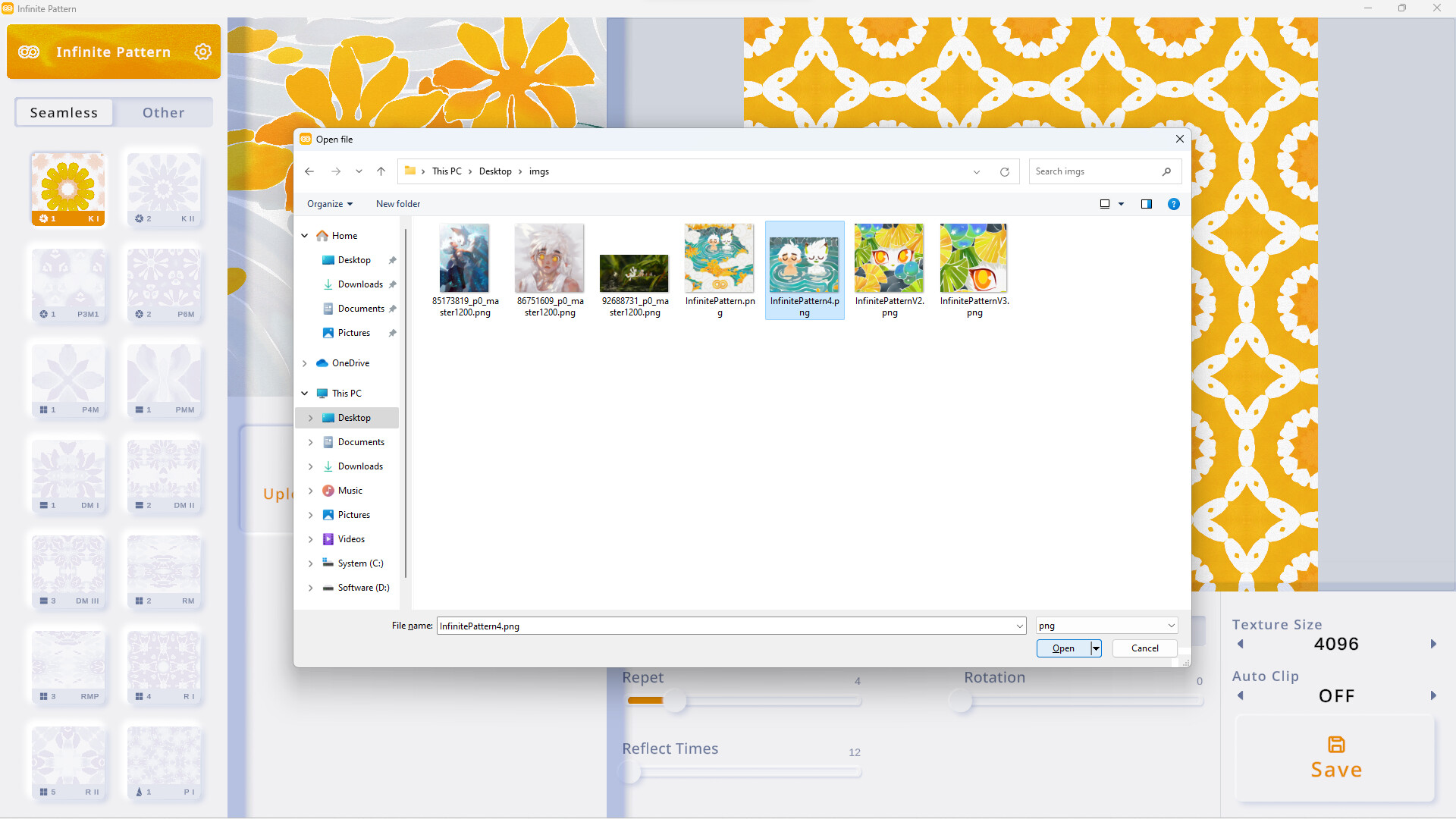The height and width of the screenshot is (819, 1456).
Task: Click the Save icon in the right panel
Action: tap(1336, 745)
